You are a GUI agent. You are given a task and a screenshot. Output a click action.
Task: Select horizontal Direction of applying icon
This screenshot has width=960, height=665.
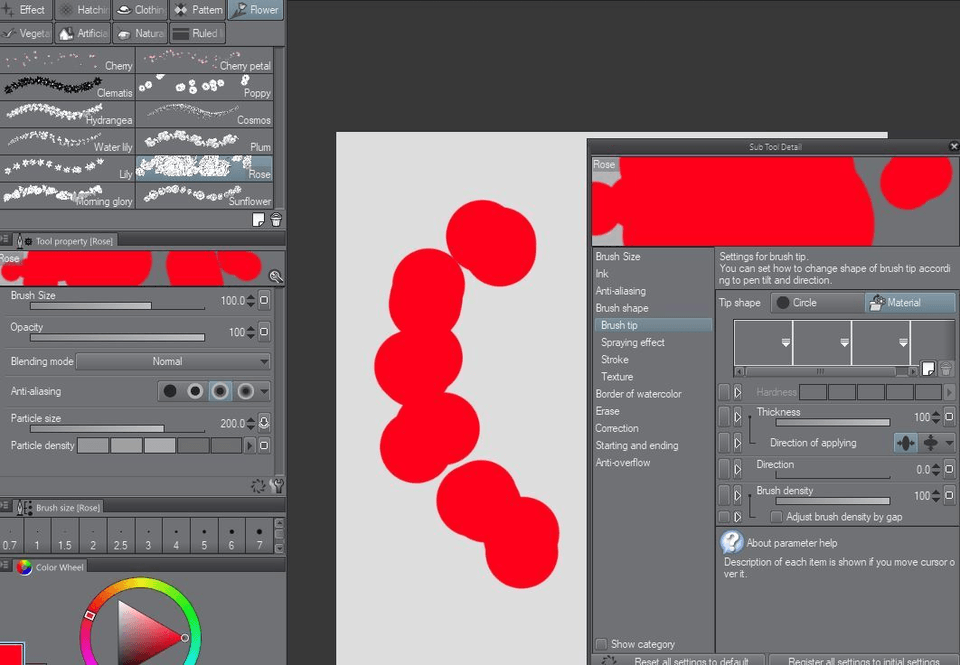(x=906, y=443)
